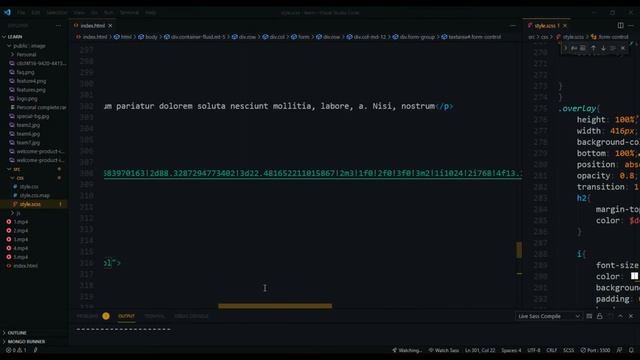Toggle output scroll lock
The image size is (640, 360).
point(600,316)
